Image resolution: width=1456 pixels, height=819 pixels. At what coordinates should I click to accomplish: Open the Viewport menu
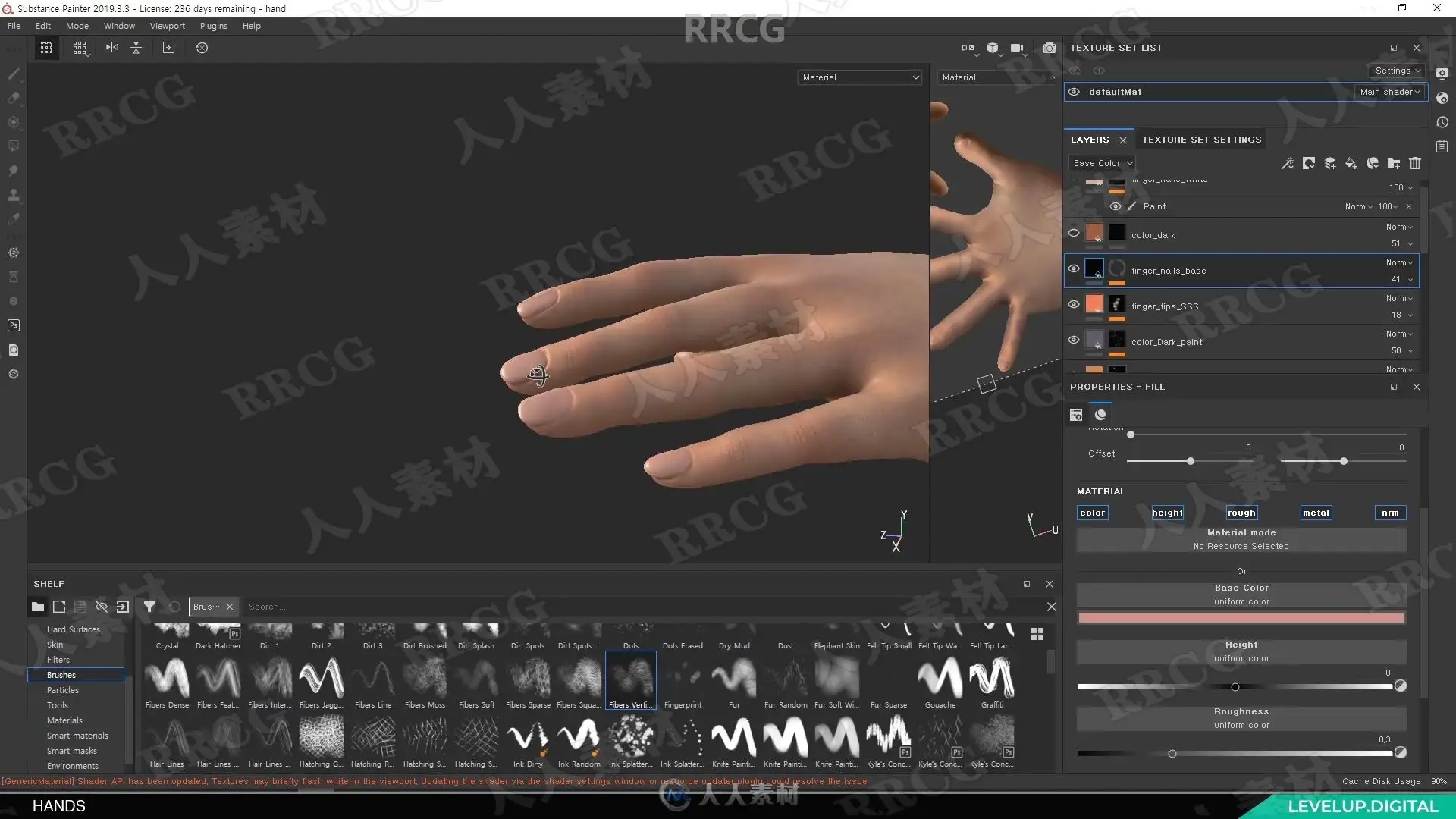coord(168,26)
